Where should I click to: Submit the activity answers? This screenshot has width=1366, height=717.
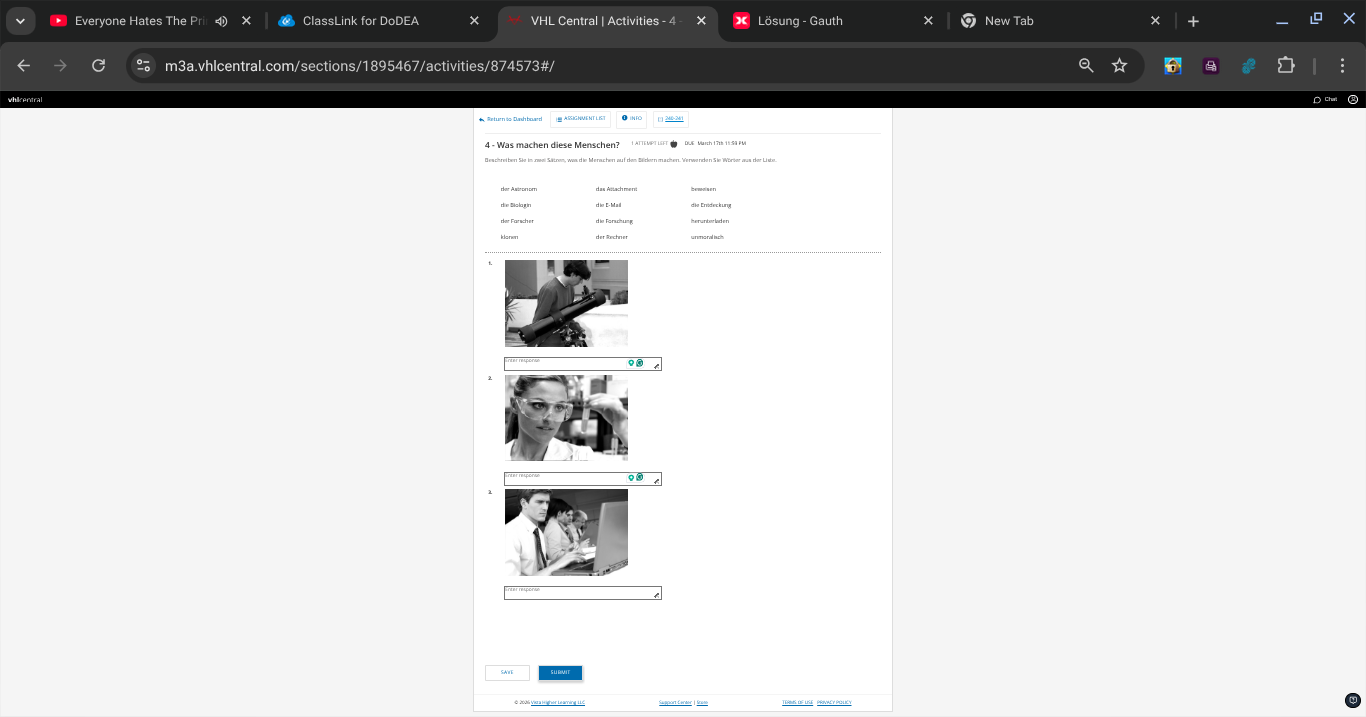click(x=560, y=673)
